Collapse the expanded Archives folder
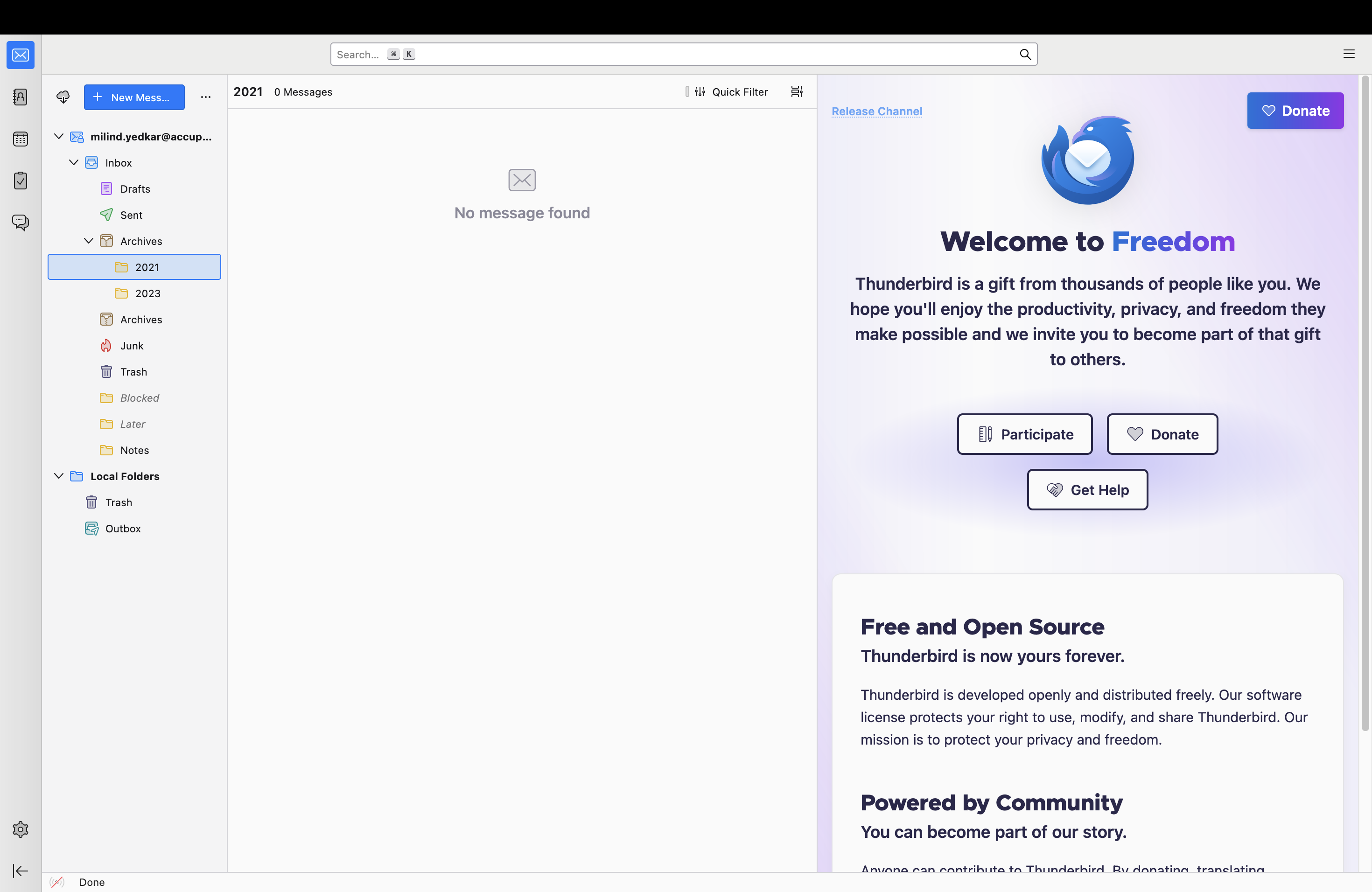Viewport: 1372px width, 892px height. point(89,241)
